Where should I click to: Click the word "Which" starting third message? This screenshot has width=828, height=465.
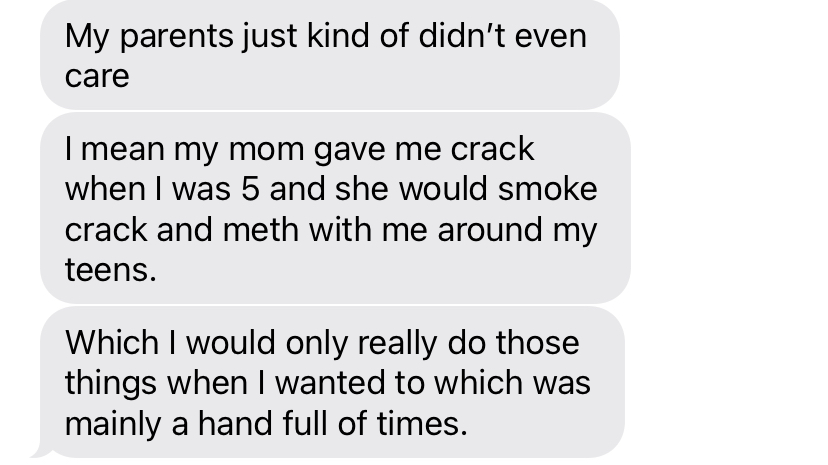pos(111,343)
